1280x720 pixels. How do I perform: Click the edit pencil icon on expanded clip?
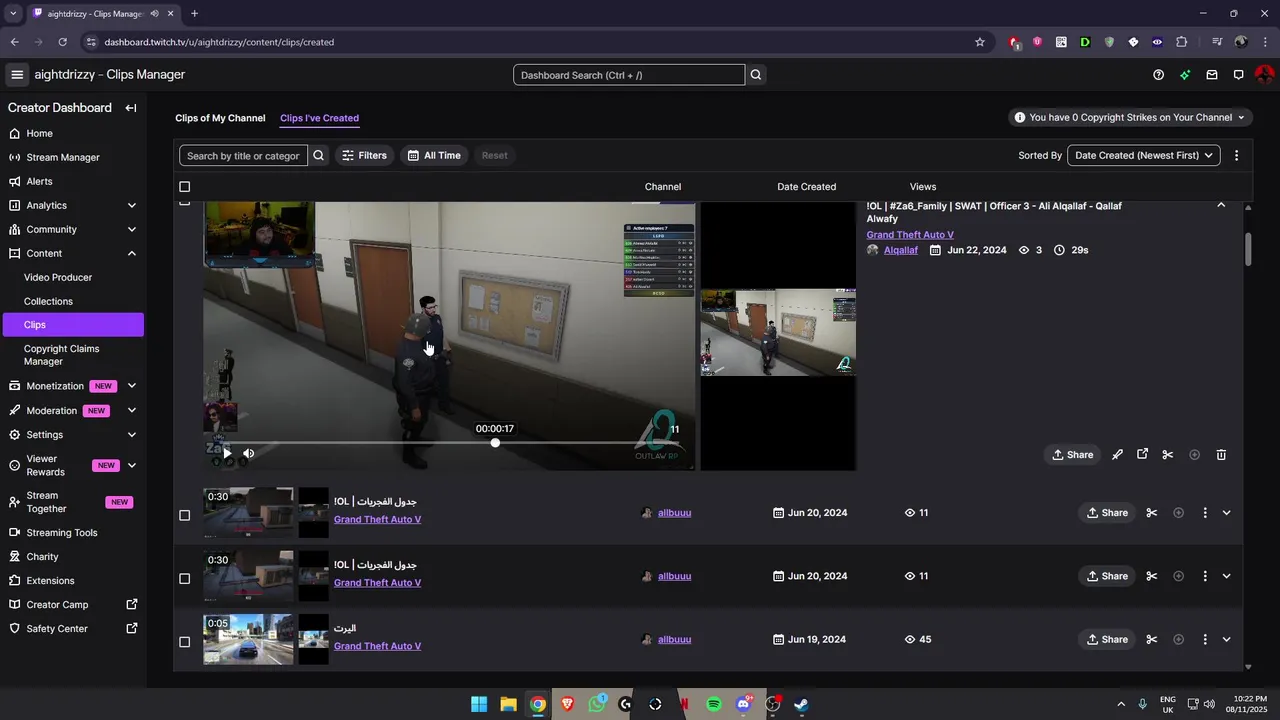(x=1117, y=455)
